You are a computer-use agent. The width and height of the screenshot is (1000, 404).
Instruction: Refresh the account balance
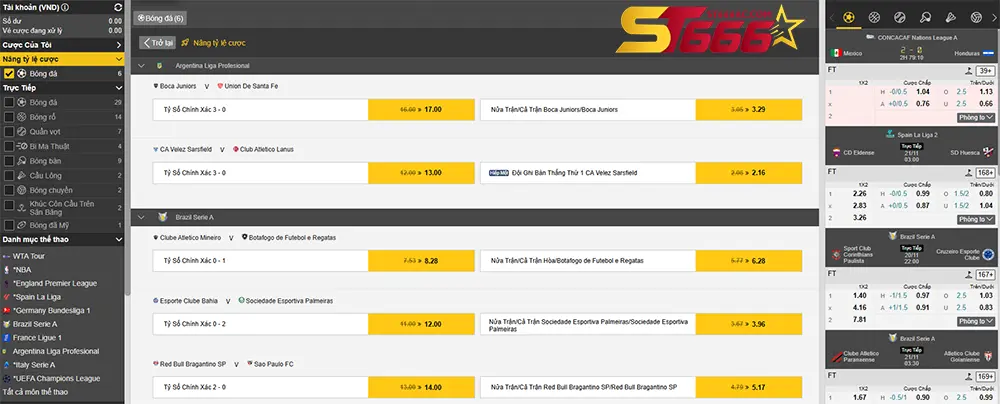point(117,7)
